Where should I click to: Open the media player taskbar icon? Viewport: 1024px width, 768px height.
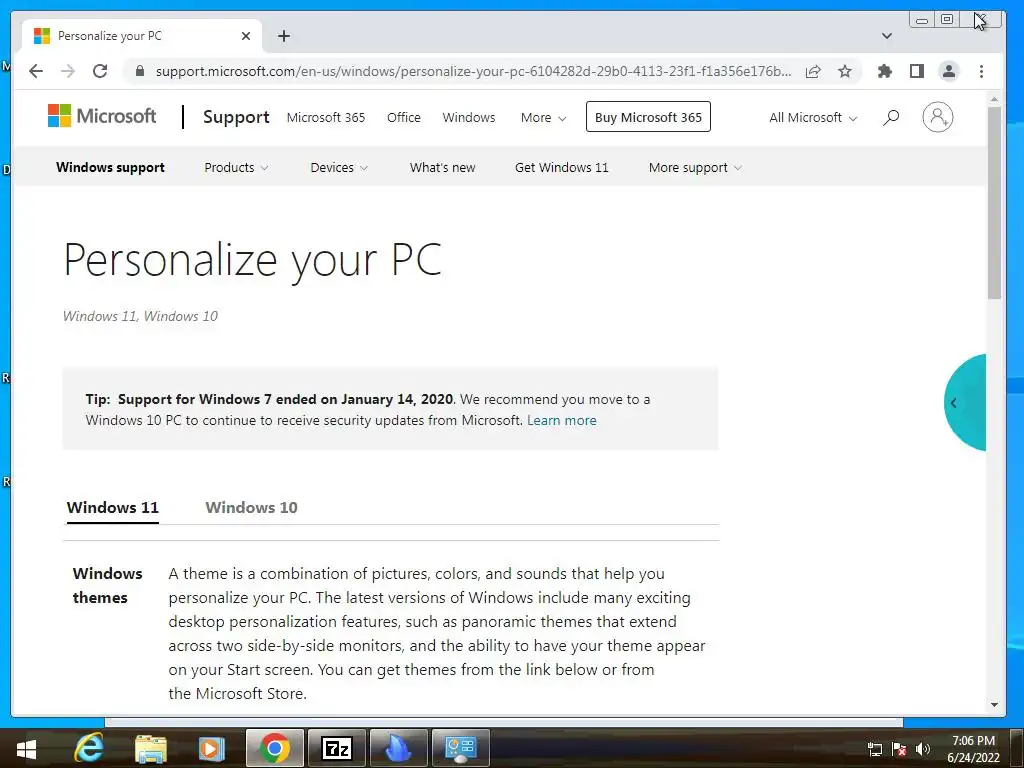point(211,748)
